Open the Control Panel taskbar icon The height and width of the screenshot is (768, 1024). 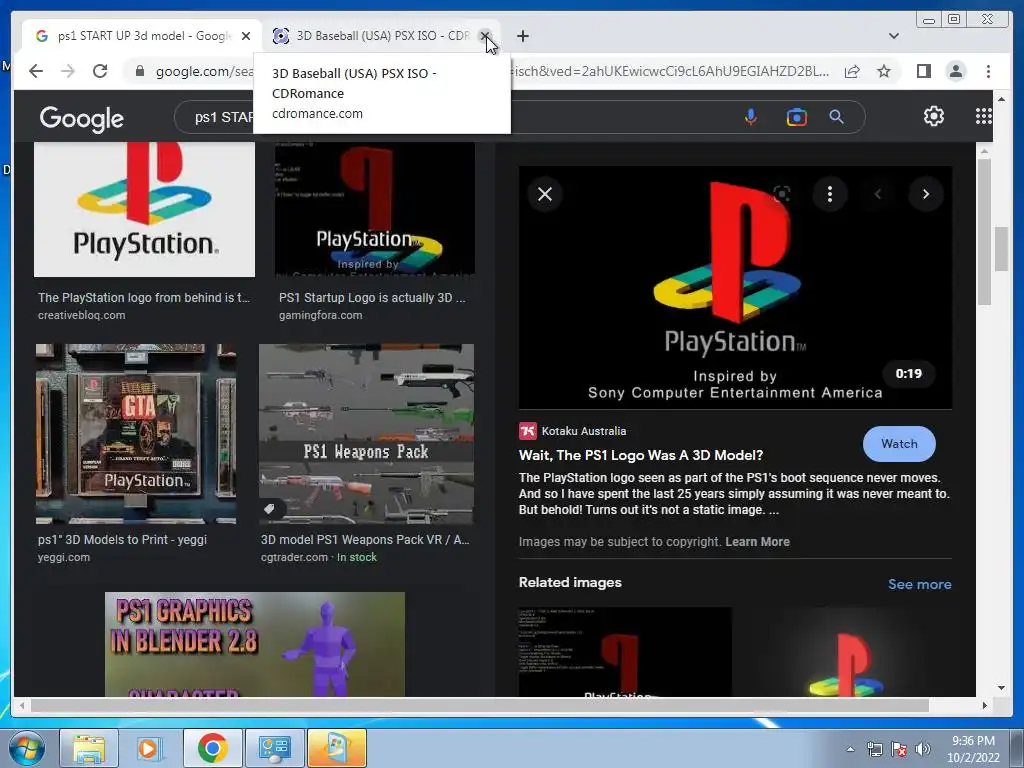274,748
